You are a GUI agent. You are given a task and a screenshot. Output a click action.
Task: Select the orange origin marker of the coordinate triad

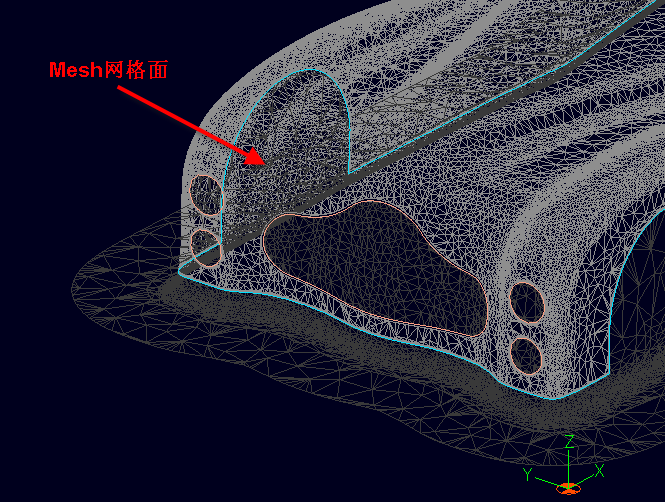point(568,488)
